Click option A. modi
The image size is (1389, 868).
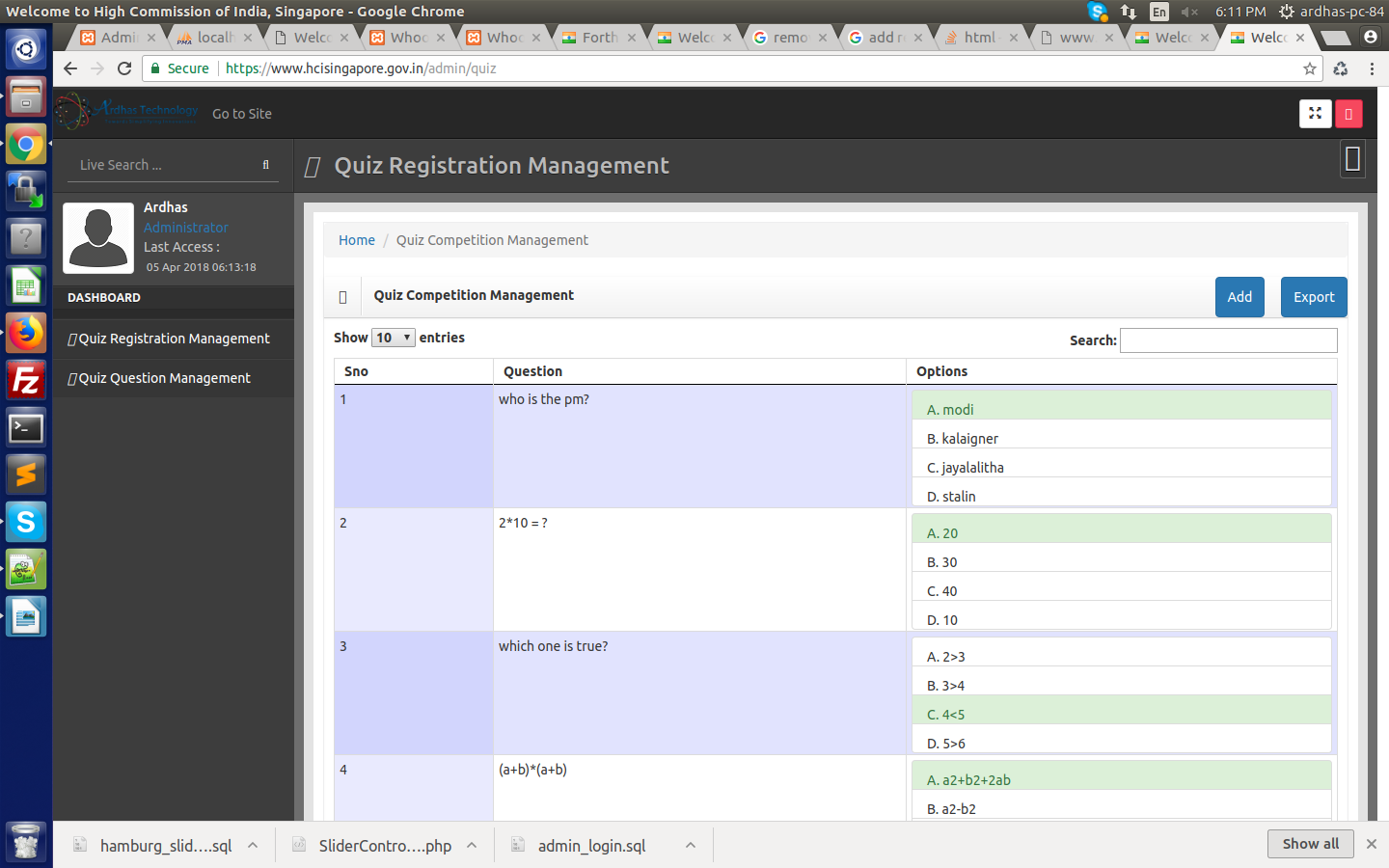coord(1122,405)
